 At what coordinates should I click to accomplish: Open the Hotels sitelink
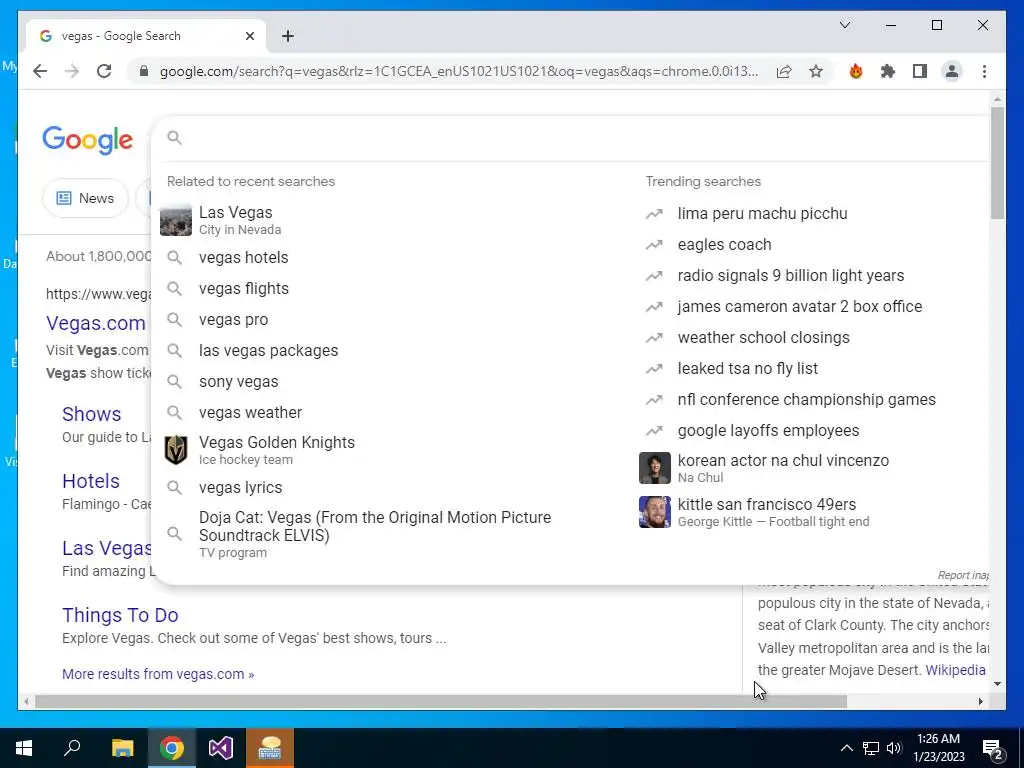(x=91, y=481)
